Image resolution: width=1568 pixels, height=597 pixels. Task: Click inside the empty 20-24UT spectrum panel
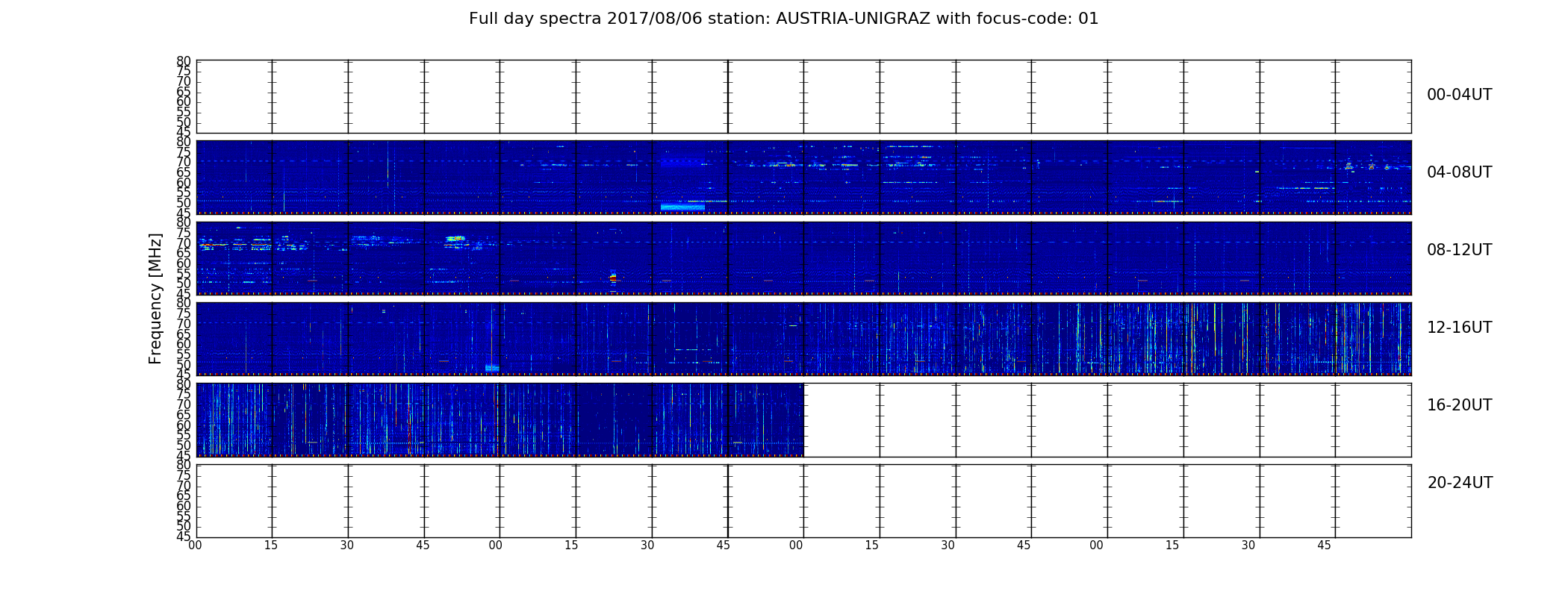tap(803, 501)
